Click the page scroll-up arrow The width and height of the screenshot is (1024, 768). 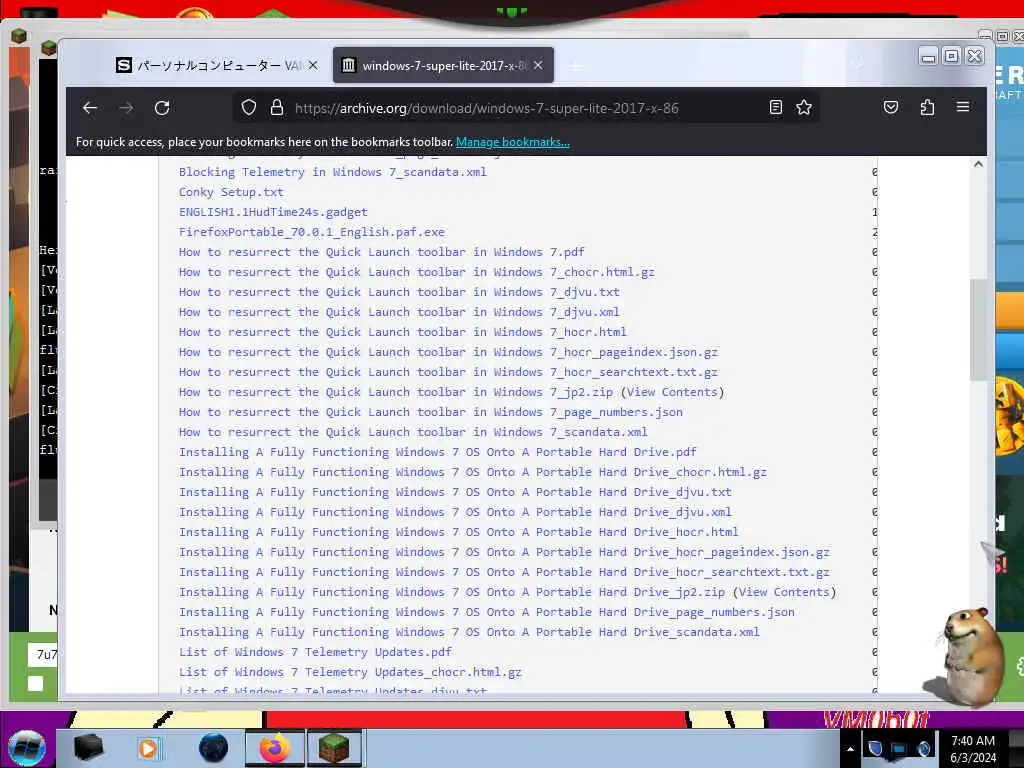point(978,164)
